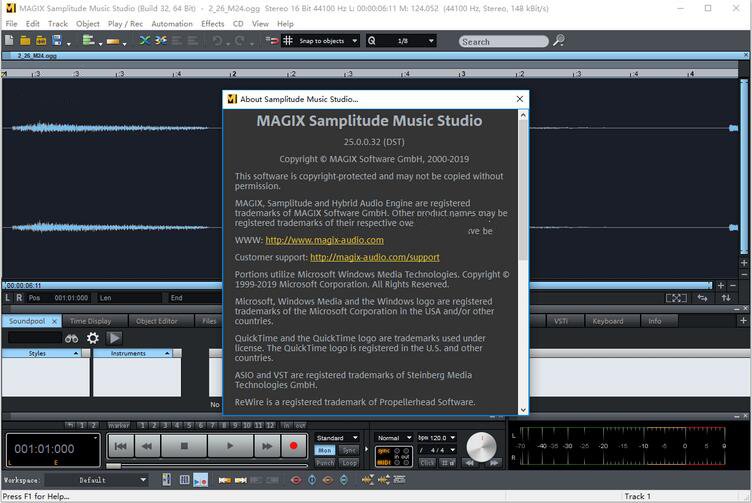Image resolution: width=752 pixels, height=503 pixels.
Task: Toggle the magnet snap icon
Action: coord(272,41)
